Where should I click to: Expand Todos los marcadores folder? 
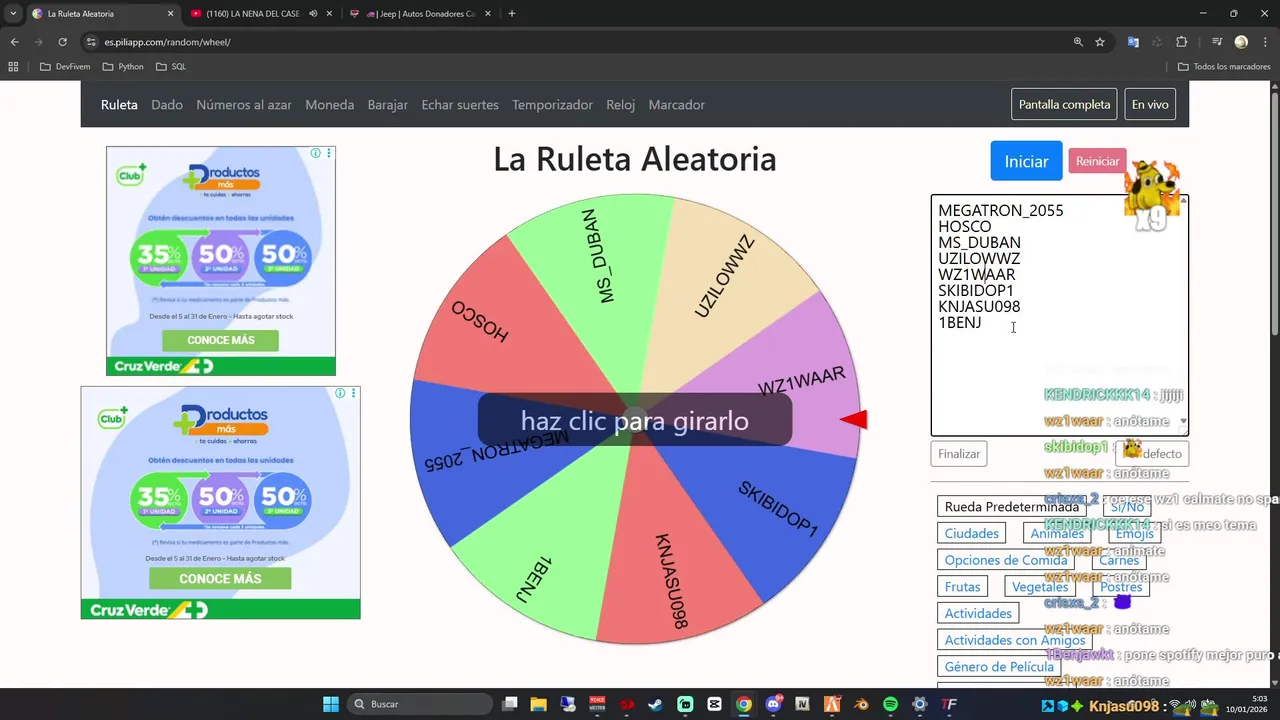[x=1225, y=67]
